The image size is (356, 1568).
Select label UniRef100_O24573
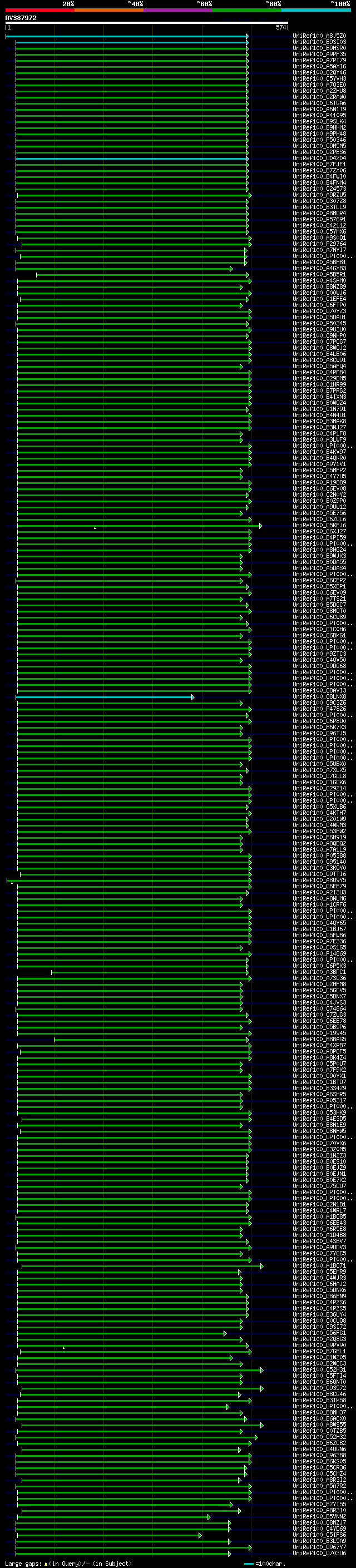tap(319, 189)
